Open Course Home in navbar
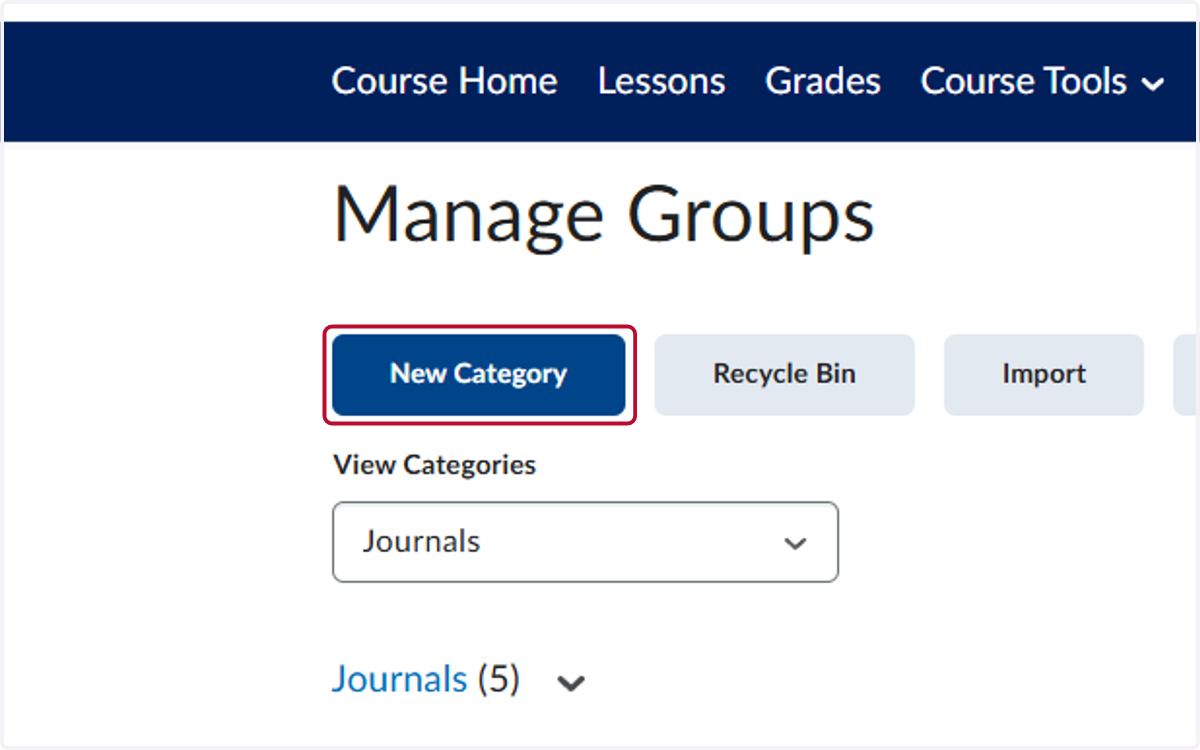Image resolution: width=1200 pixels, height=750 pixels. point(444,81)
